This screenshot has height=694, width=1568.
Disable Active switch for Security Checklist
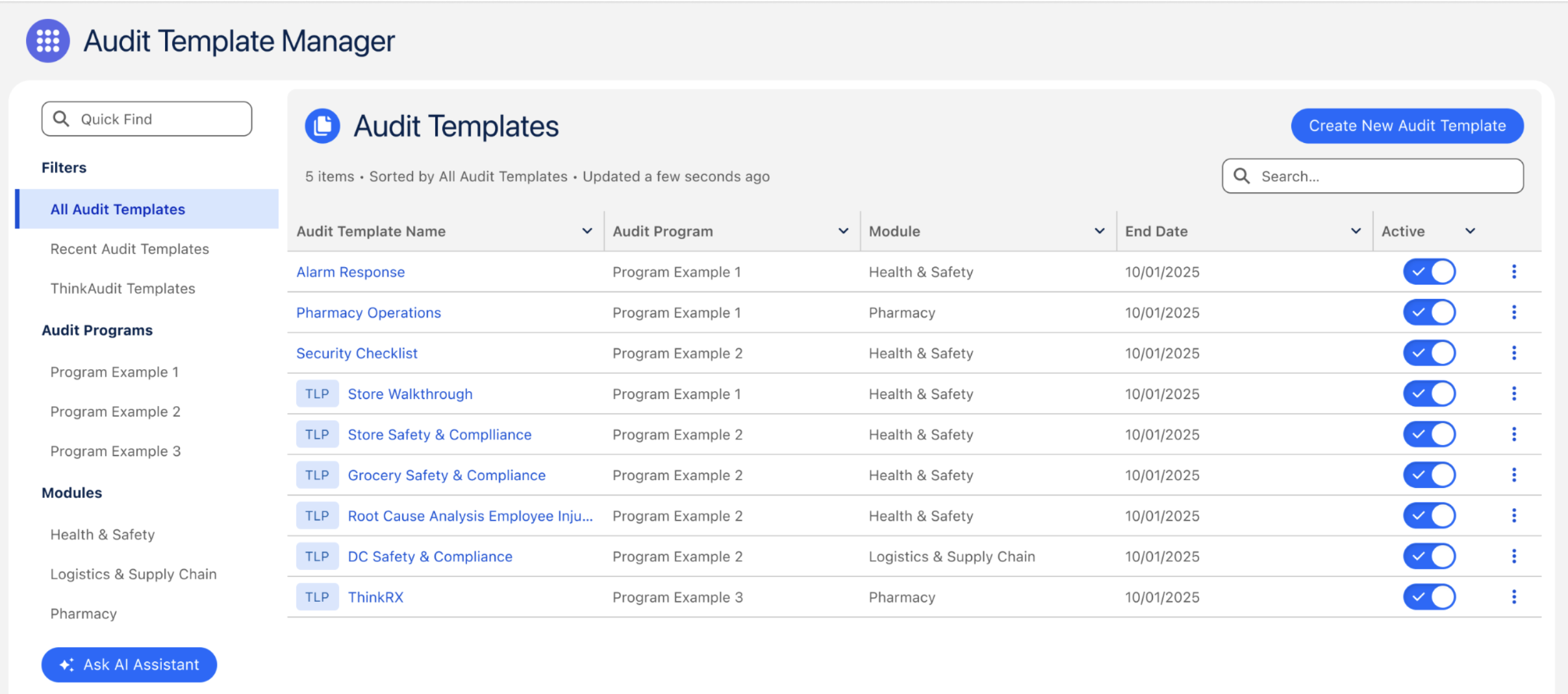[1429, 353]
